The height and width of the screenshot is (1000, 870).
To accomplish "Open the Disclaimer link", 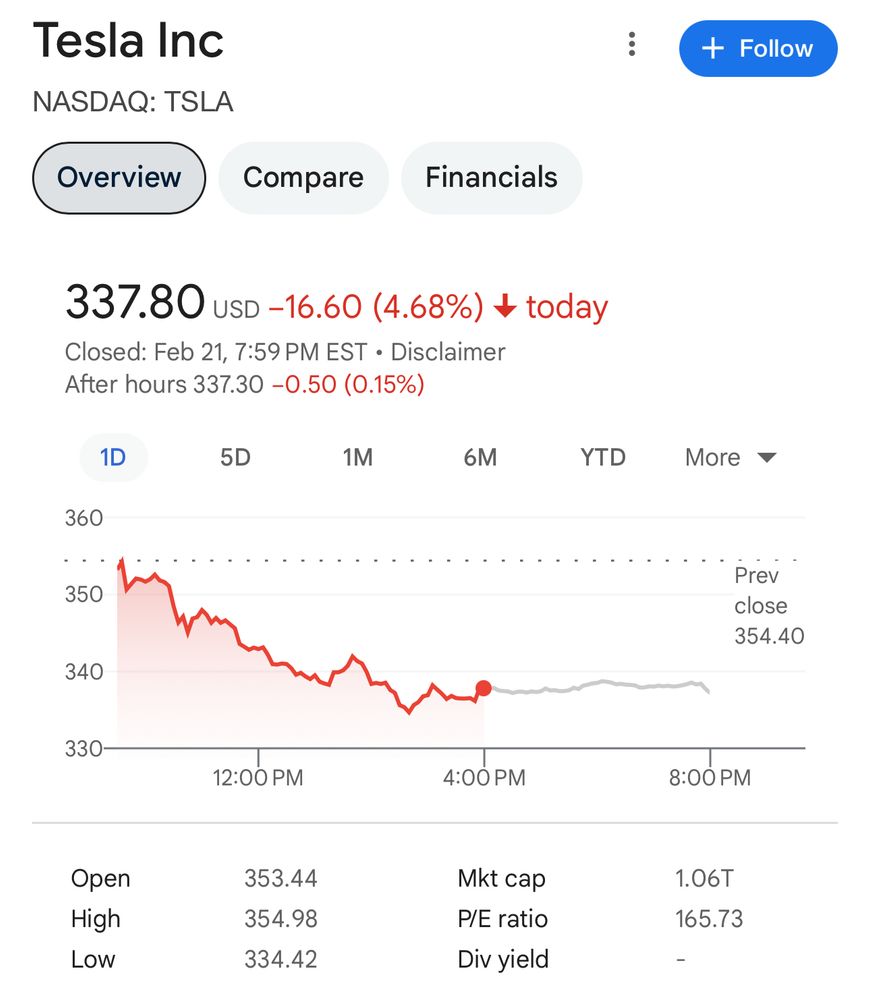I will 447,352.
